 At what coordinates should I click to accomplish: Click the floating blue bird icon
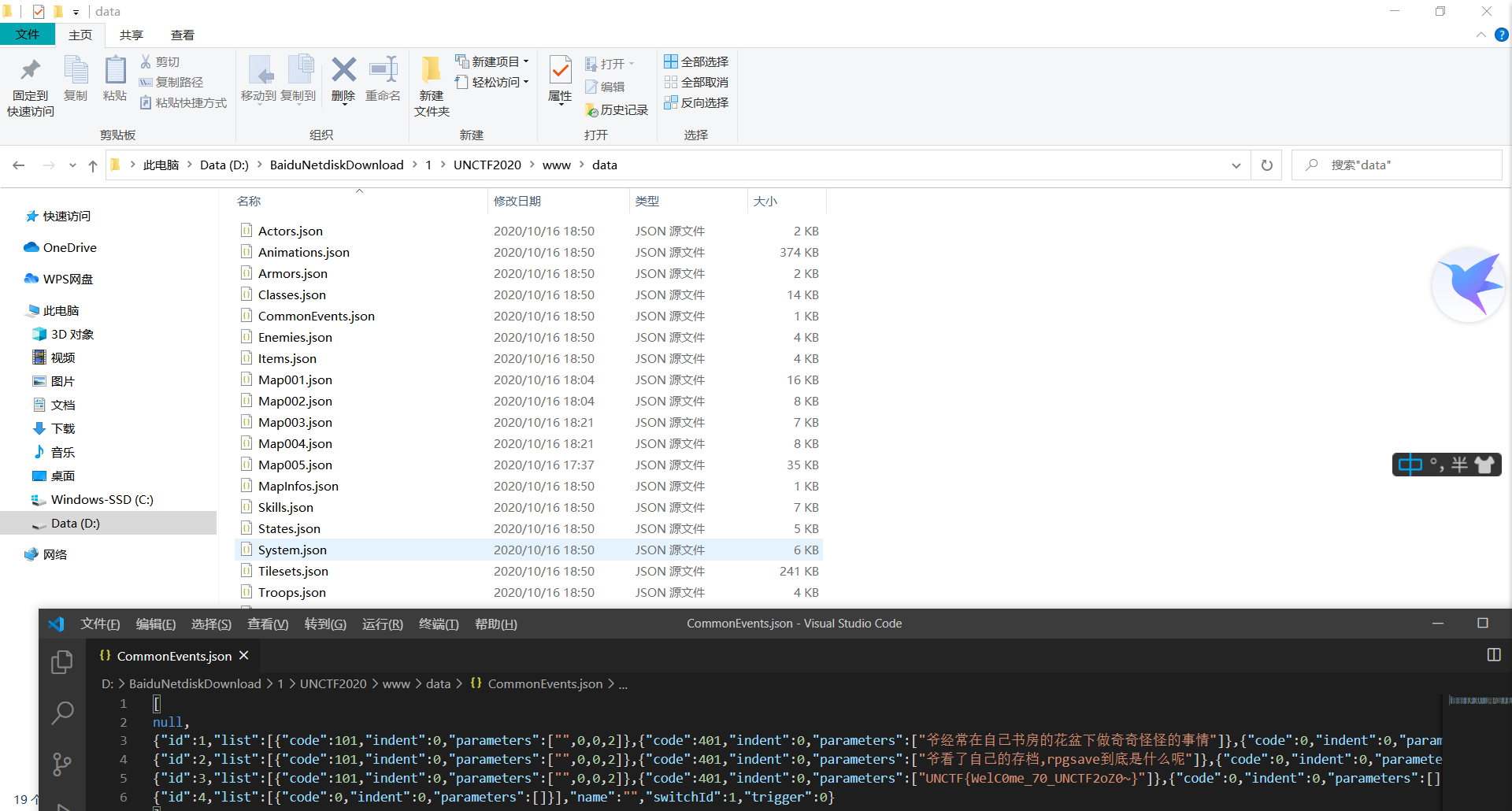pyautogui.click(x=1469, y=283)
